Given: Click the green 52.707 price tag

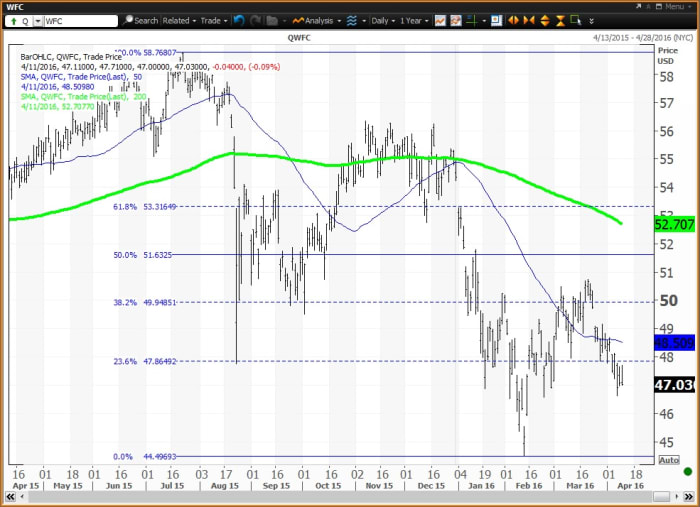Looking at the screenshot, I should (x=675, y=224).
